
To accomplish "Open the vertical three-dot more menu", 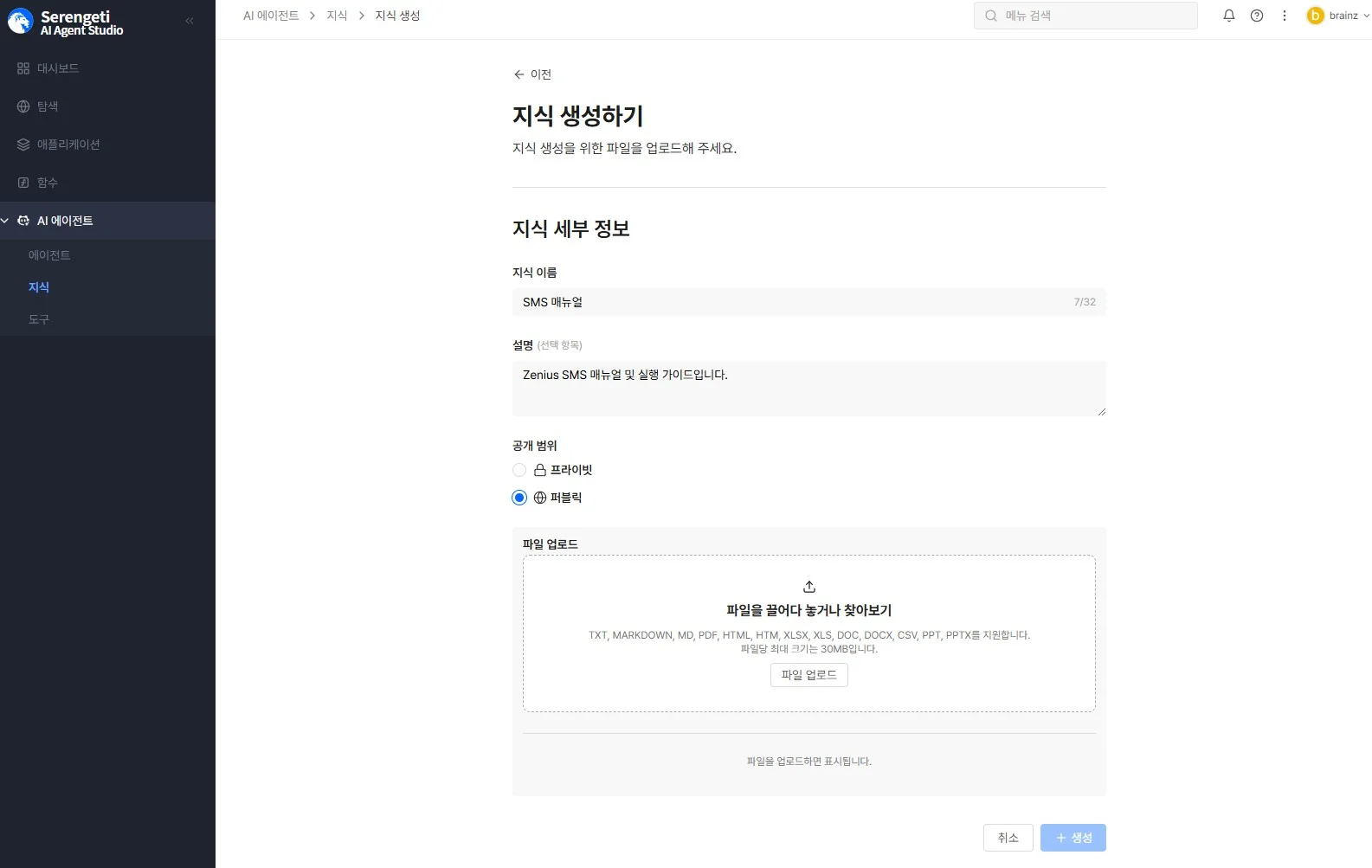I will [1284, 16].
